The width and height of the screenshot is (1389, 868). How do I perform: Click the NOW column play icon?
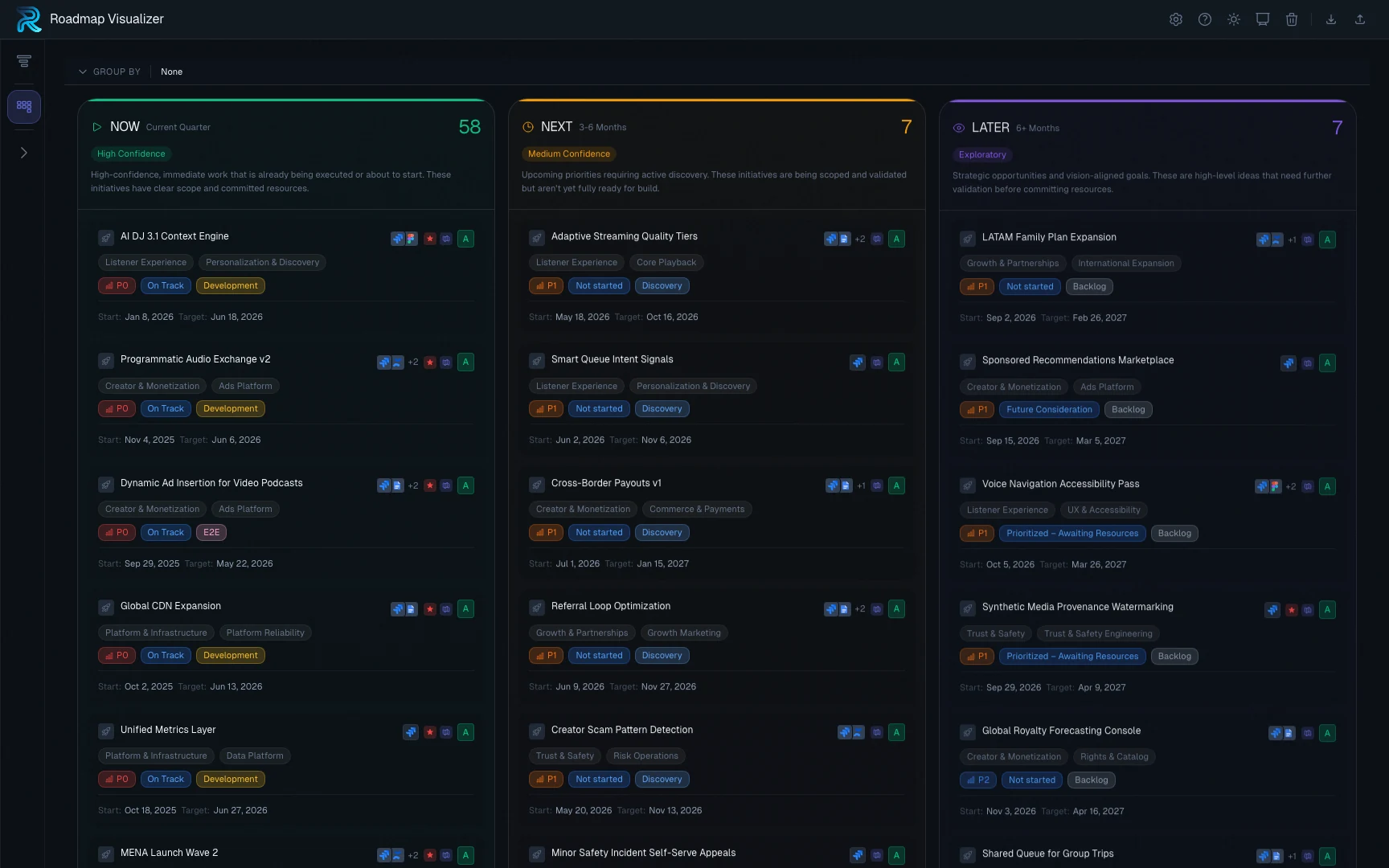tap(96, 127)
